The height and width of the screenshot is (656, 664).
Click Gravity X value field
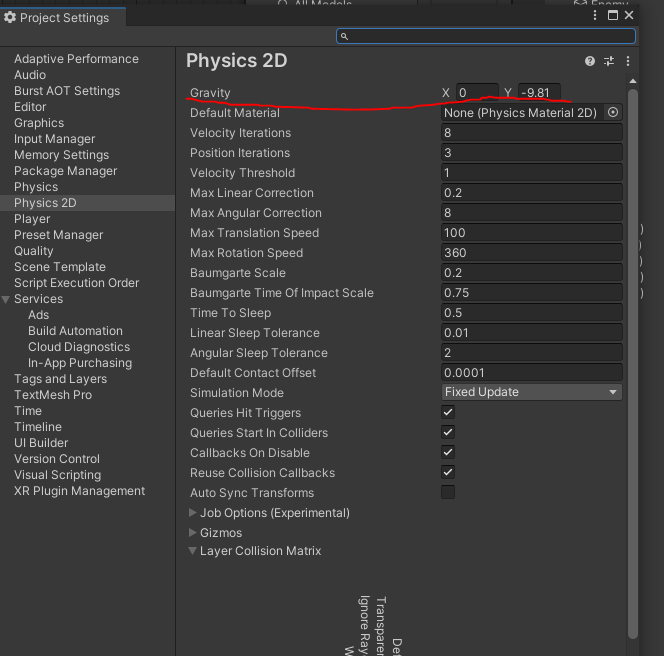click(477, 92)
